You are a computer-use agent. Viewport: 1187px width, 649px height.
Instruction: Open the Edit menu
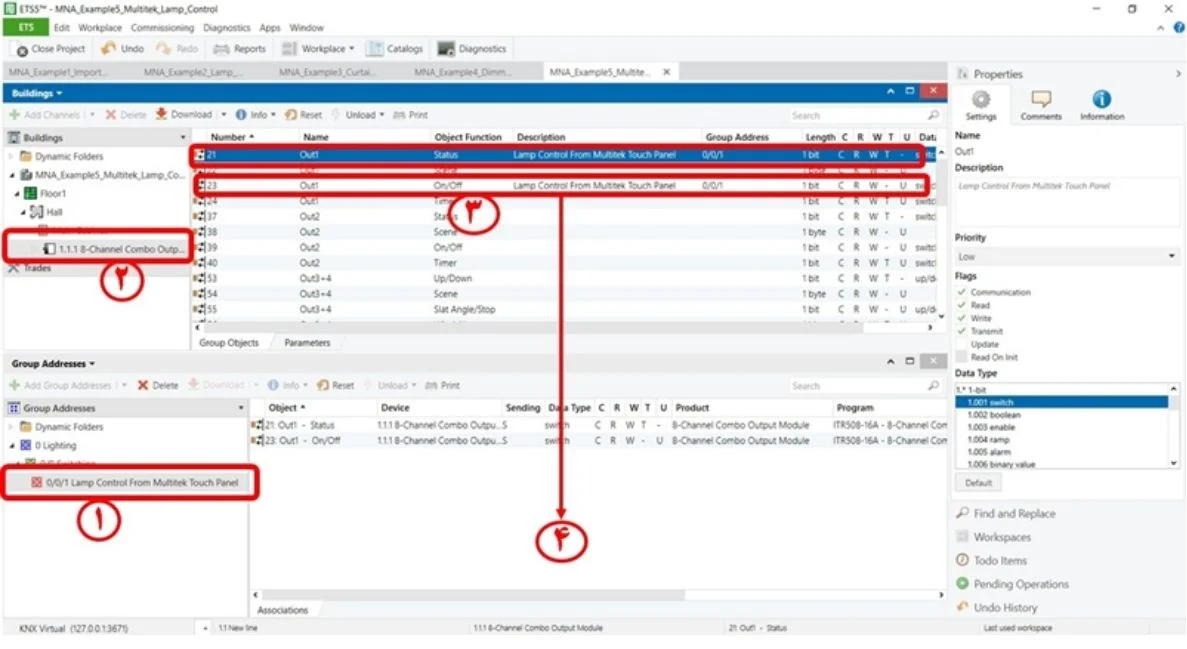coord(61,27)
